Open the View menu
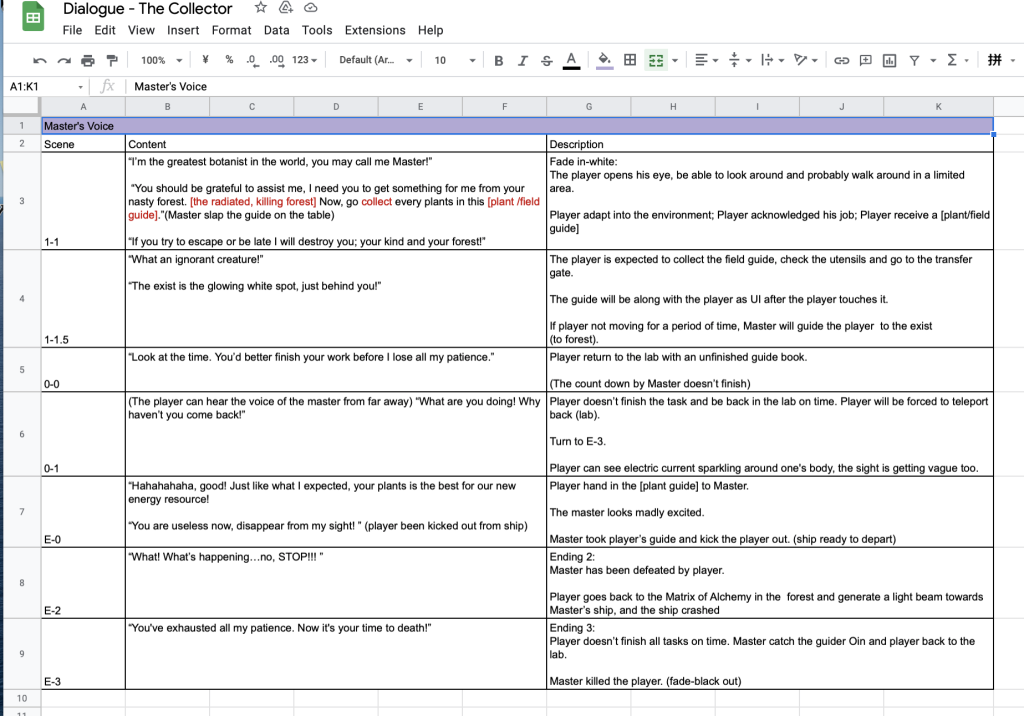Screen dimensions: 1024x716 (x=141, y=30)
